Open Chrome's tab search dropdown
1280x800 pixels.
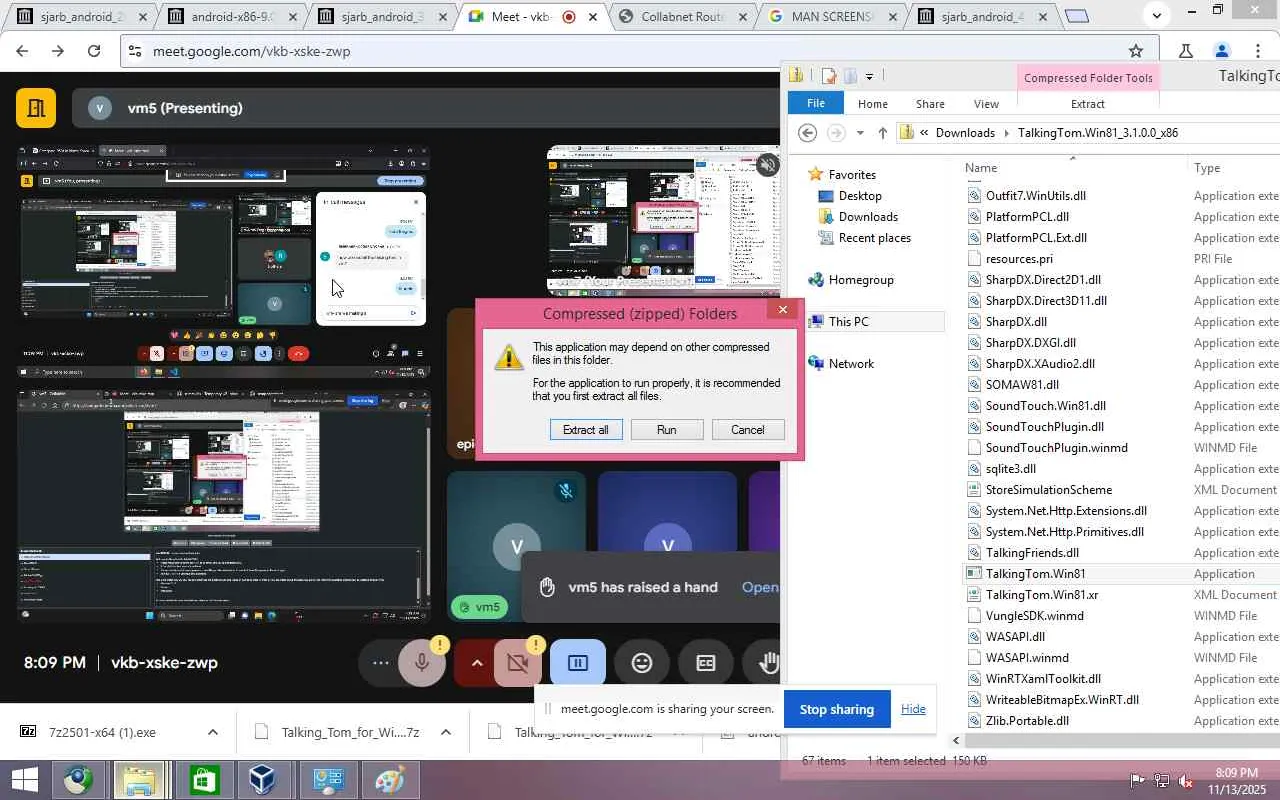coord(1156,15)
